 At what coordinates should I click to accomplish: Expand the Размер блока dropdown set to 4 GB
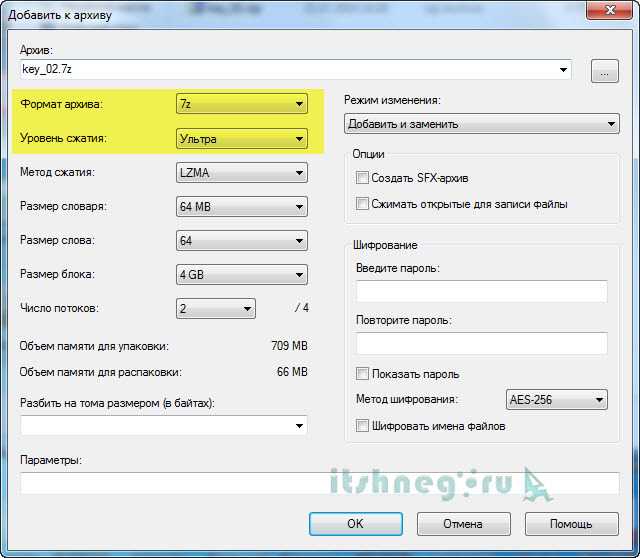242,274
